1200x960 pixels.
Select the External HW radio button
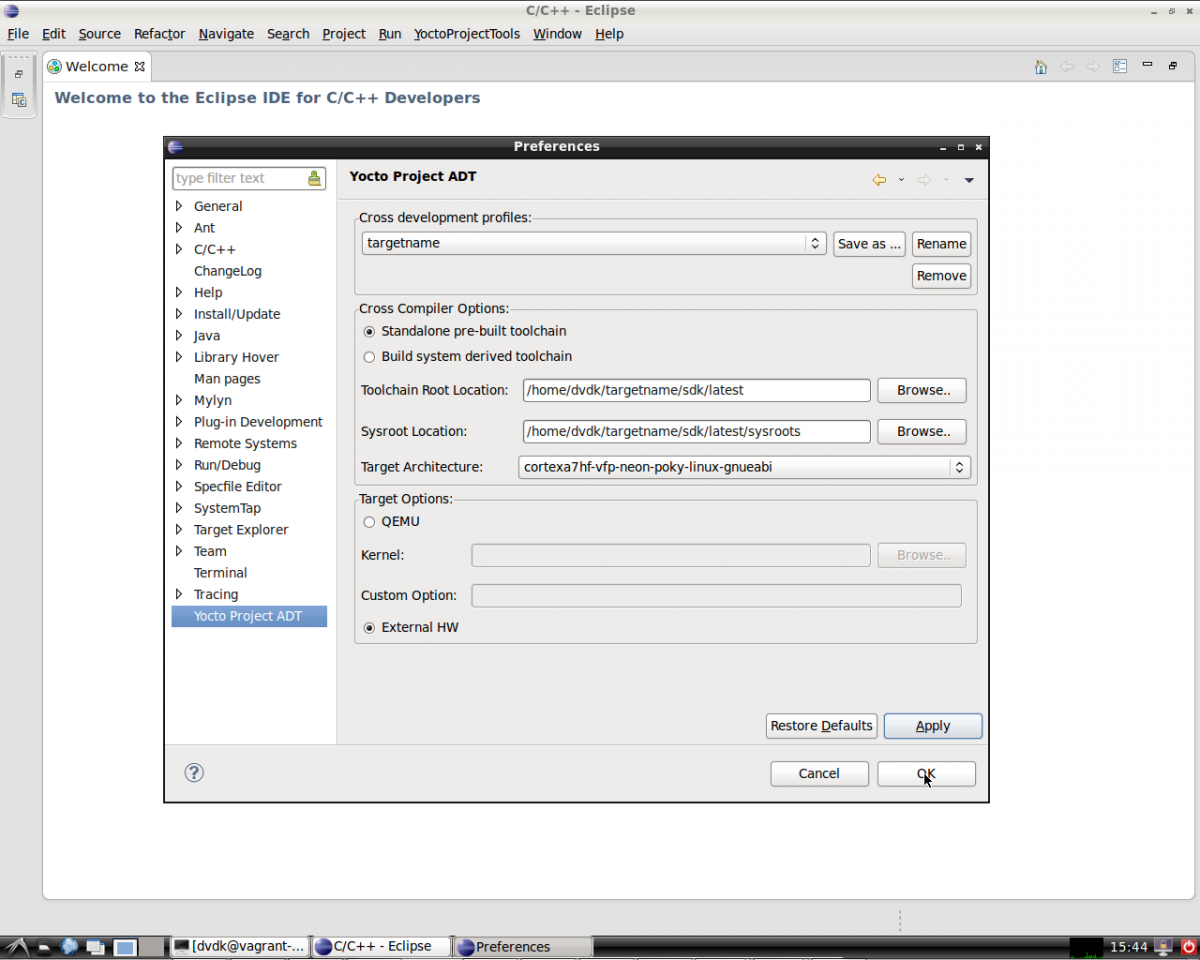click(x=369, y=628)
